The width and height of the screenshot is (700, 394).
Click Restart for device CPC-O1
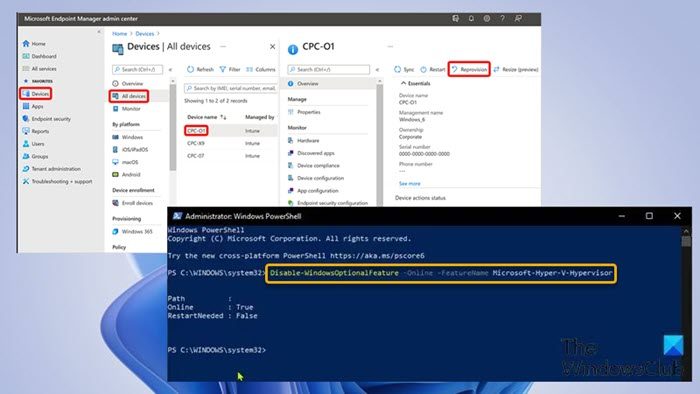pos(433,69)
